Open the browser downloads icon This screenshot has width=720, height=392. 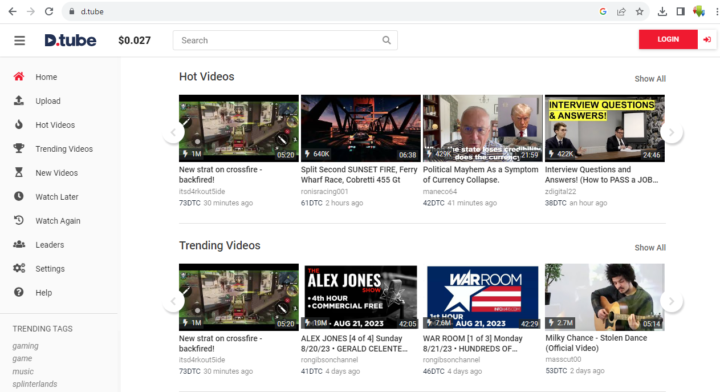pyautogui.click(x=662, y=11)
